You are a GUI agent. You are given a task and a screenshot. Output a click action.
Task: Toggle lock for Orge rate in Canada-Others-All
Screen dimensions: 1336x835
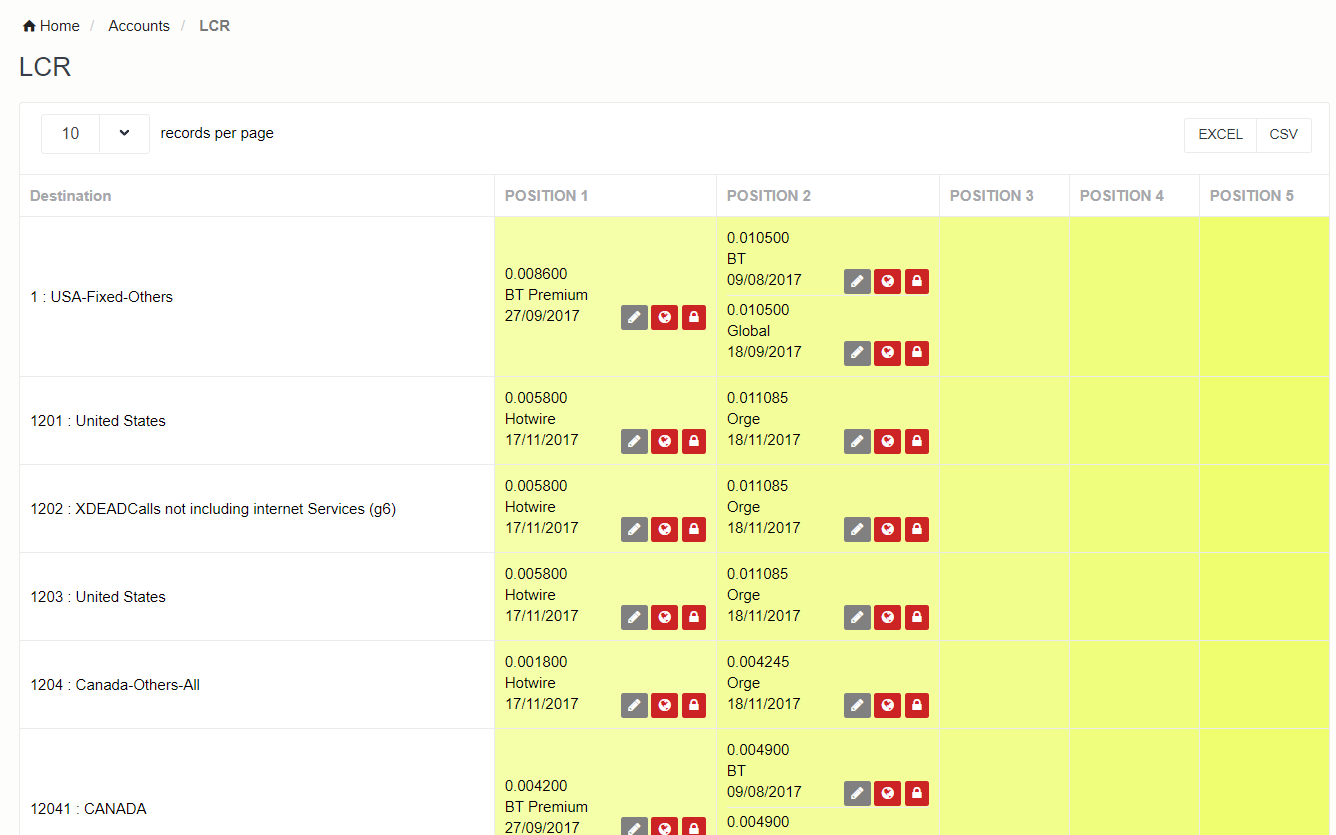(917, 705)
